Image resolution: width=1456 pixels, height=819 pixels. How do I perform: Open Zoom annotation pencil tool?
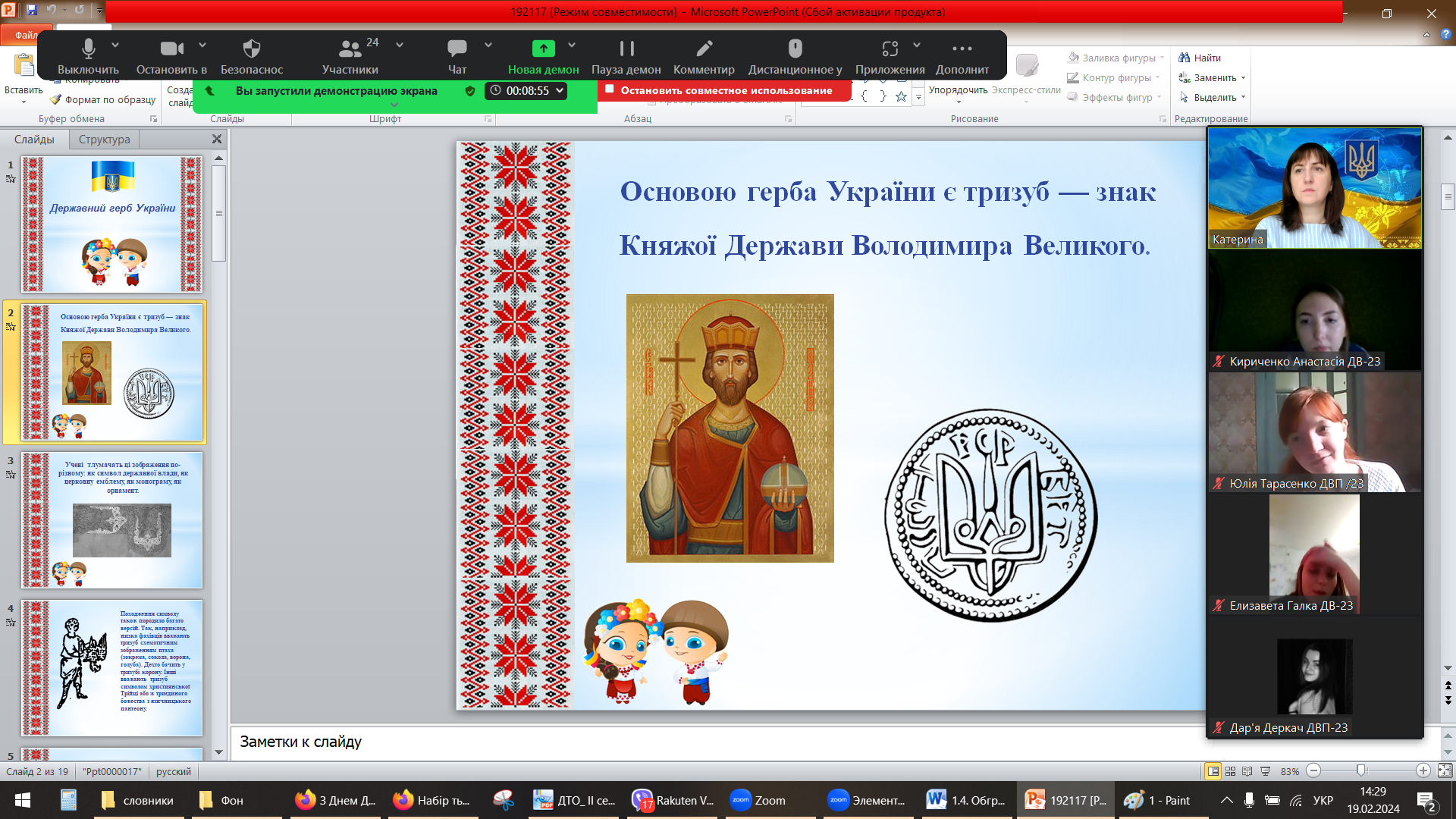(704, 56)
